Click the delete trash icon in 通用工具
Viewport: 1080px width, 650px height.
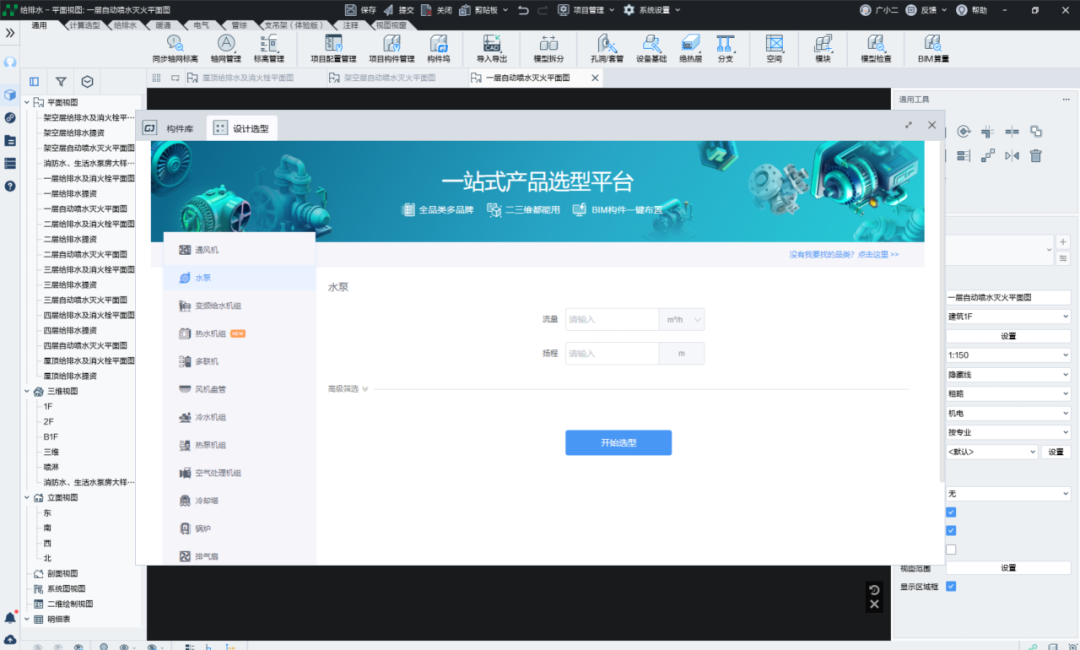(1036, 156)
